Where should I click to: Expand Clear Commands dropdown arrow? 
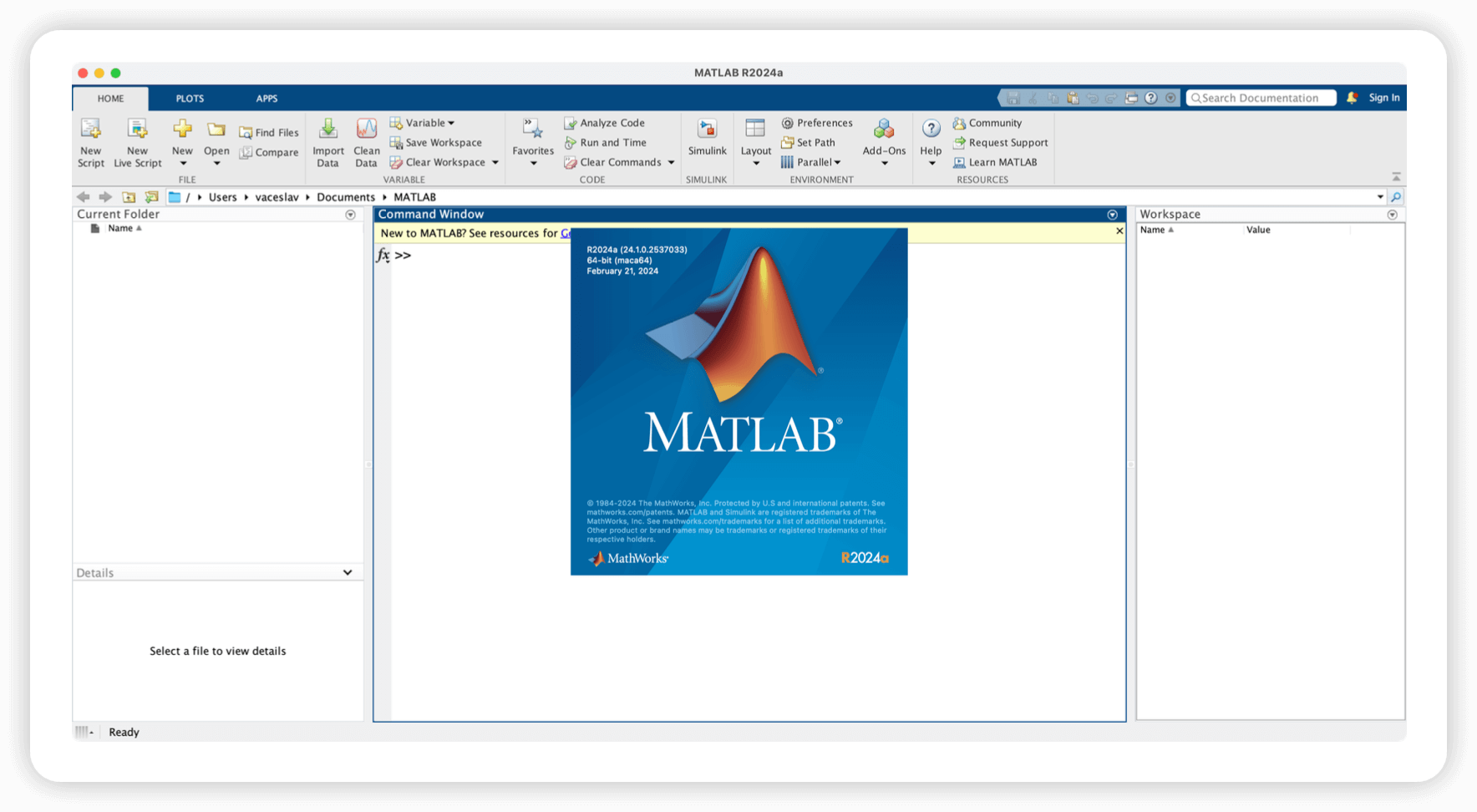(671, 163)
